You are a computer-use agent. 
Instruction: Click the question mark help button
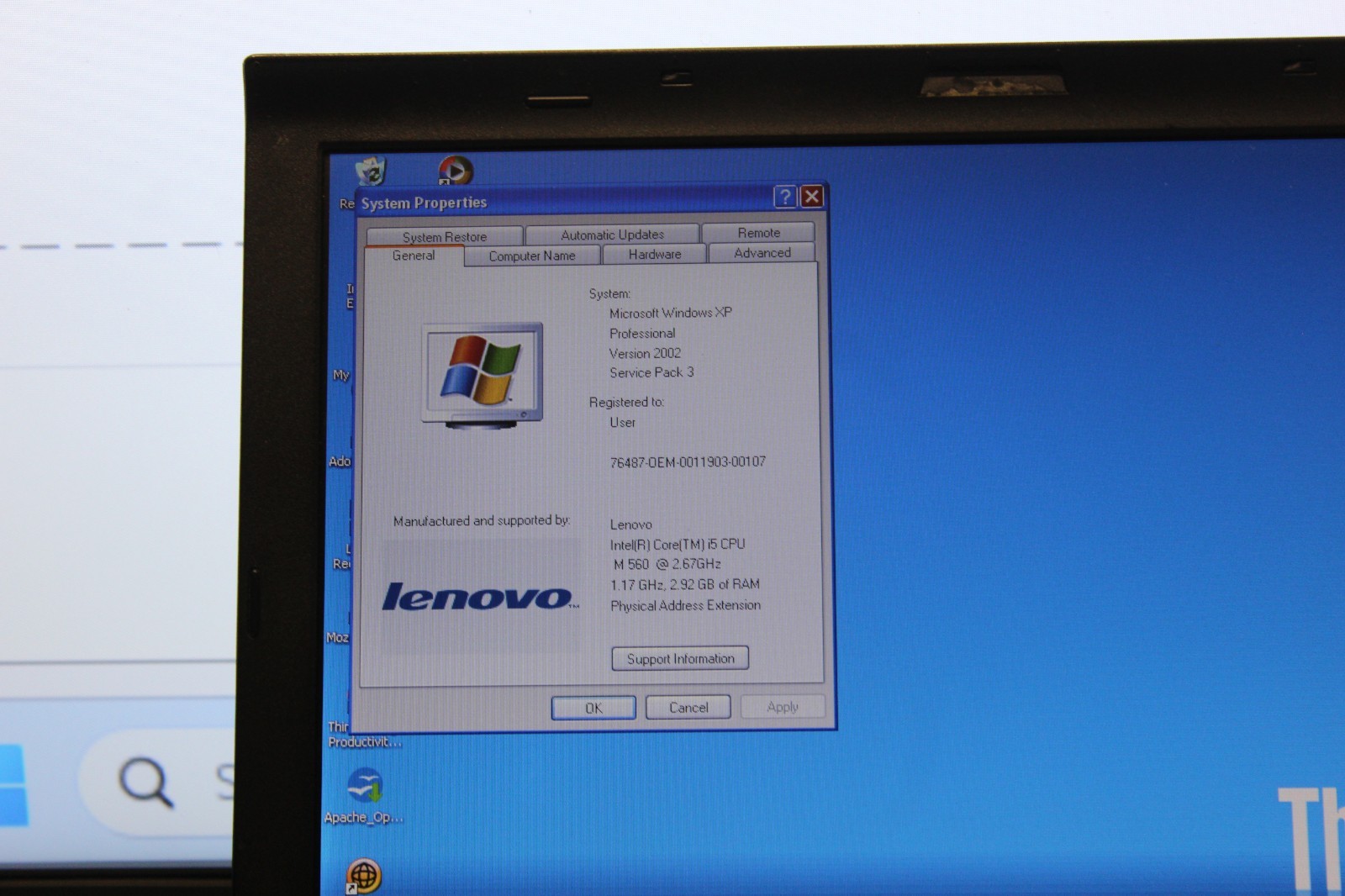(x=784, y=197)
